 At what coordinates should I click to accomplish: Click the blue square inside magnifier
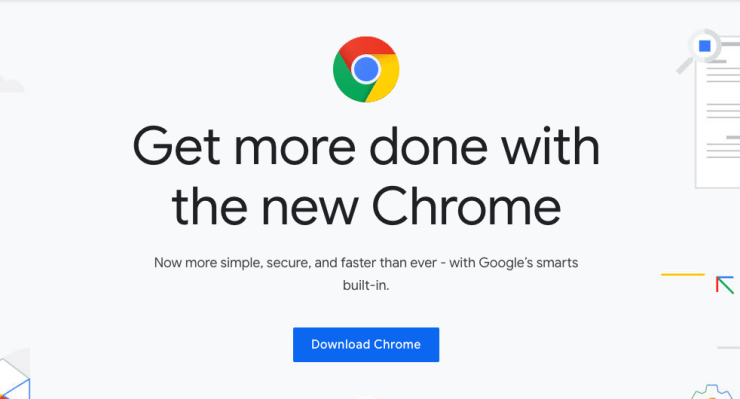[x=705, y=46]
